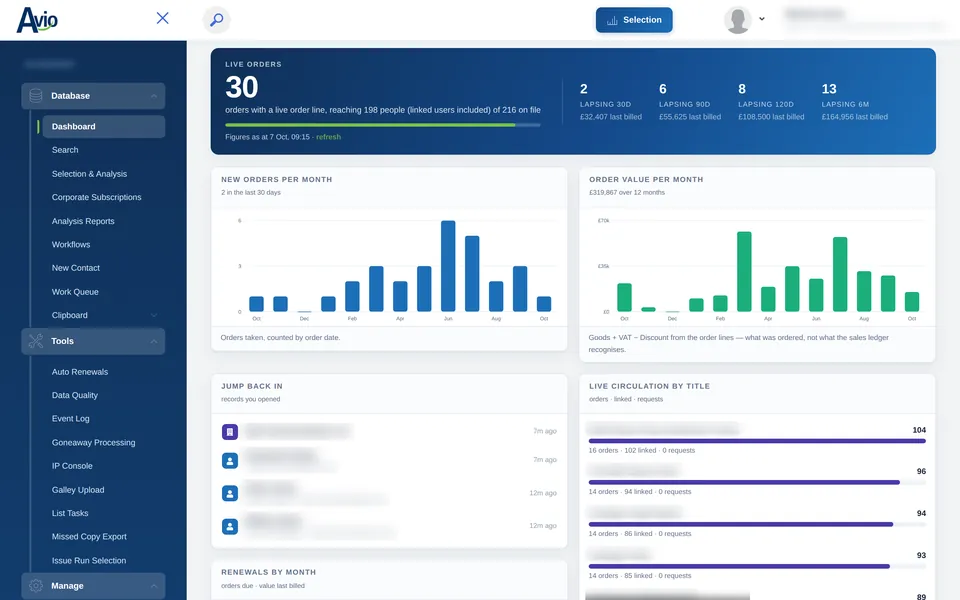Click the Manage gear icon
Image resolution: width=960 pixels, height=600 pixels.
[36, 586]
